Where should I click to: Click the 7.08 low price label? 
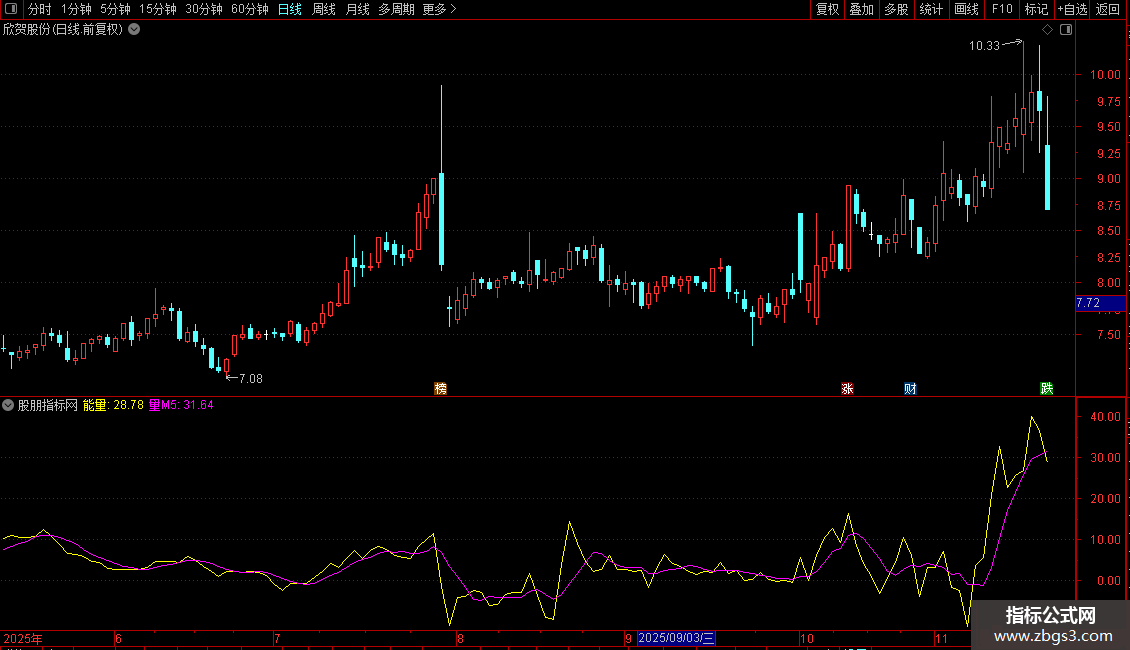point(251,378)
